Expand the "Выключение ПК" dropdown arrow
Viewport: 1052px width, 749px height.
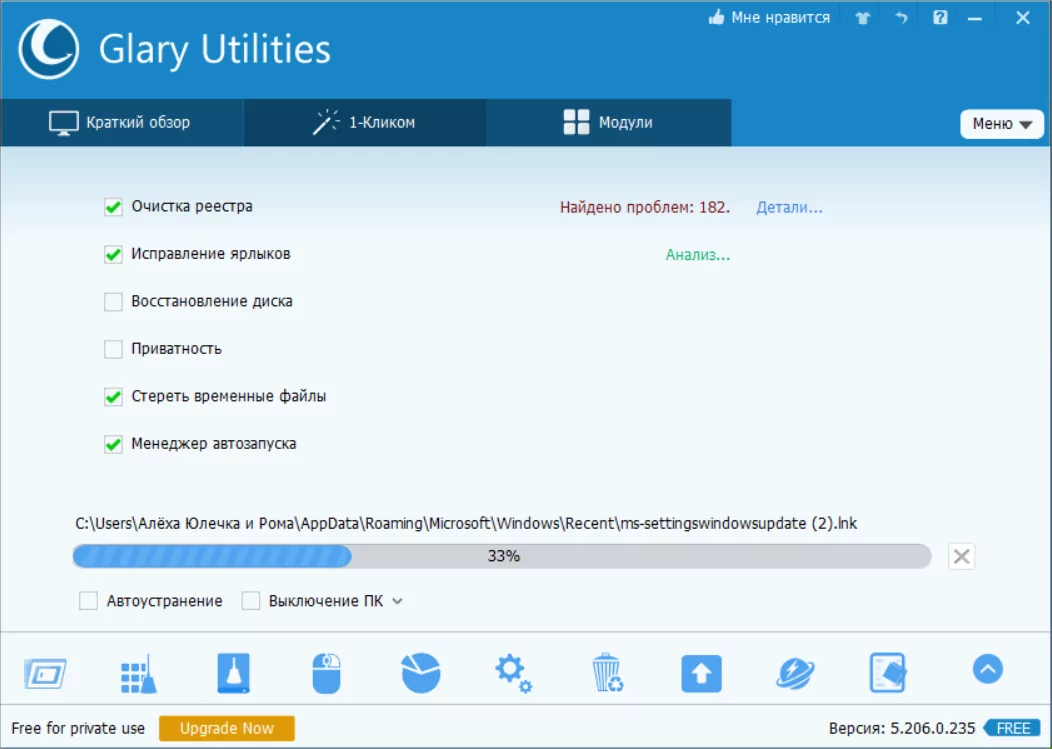point(397,601)
